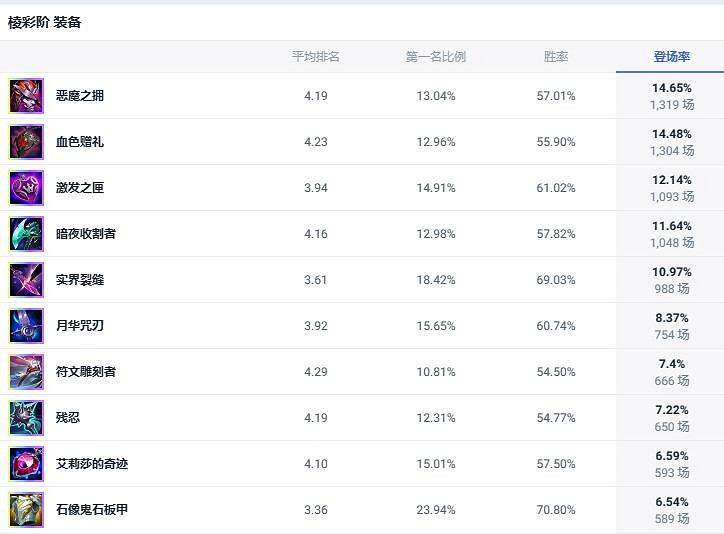724x534 pixels.
Task: Click the 70.80% win rate cell
Action: 556,510
